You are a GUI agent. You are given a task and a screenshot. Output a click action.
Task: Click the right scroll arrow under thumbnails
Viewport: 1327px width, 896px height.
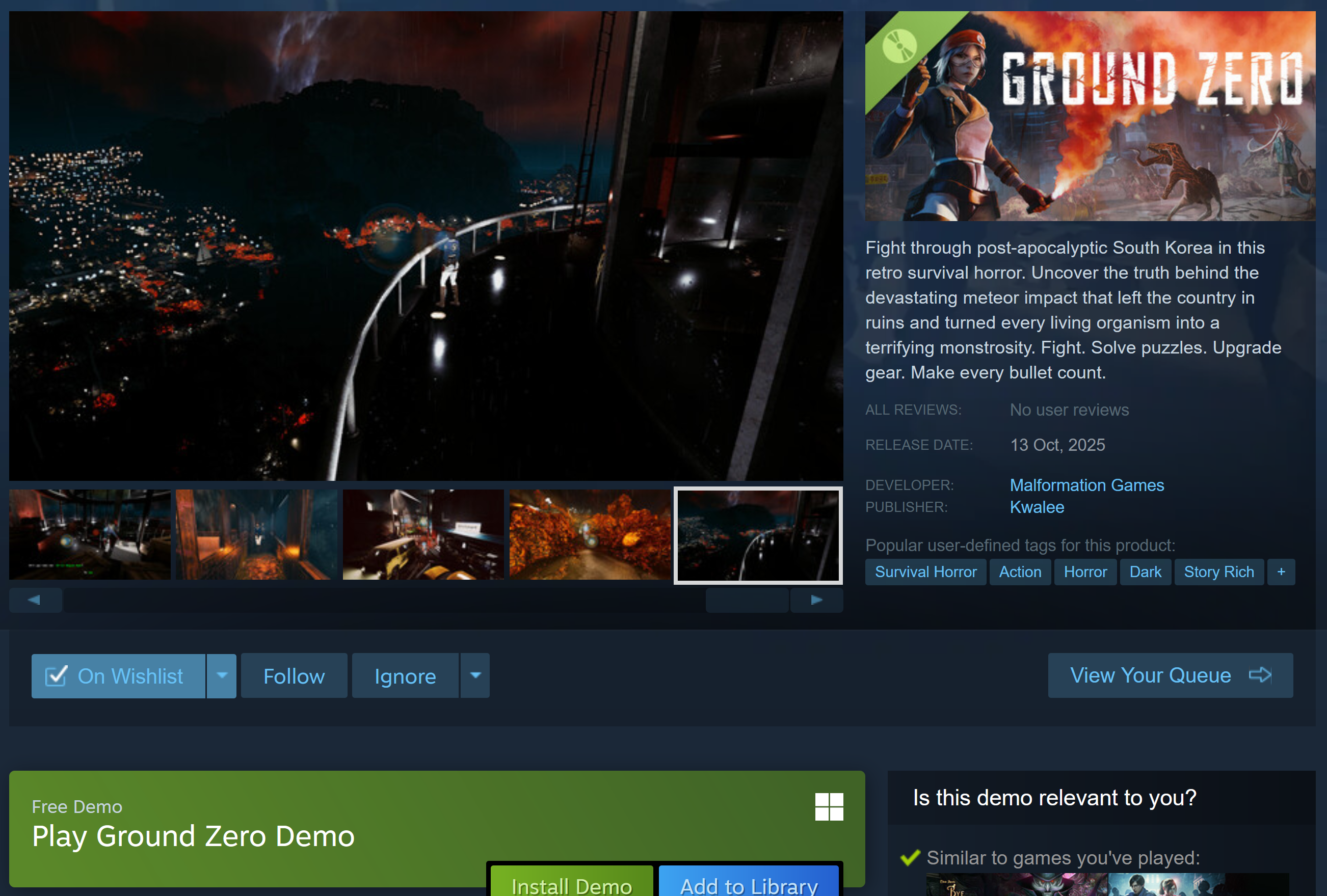point(816,600)
